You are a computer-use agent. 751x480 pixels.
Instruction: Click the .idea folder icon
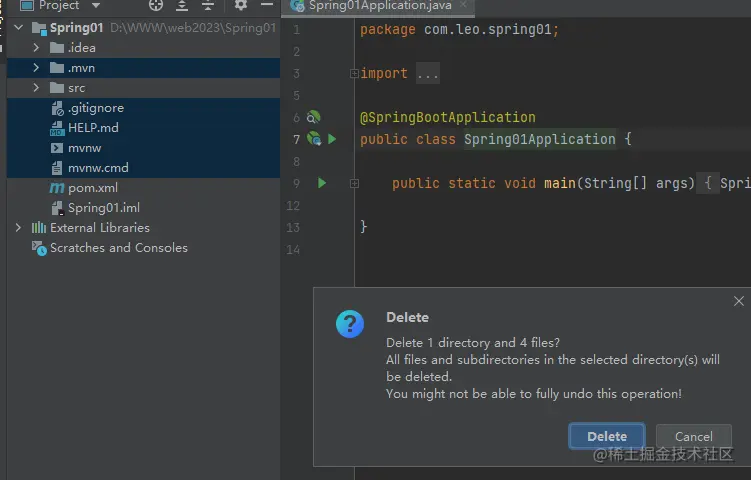tap(57, 47)
